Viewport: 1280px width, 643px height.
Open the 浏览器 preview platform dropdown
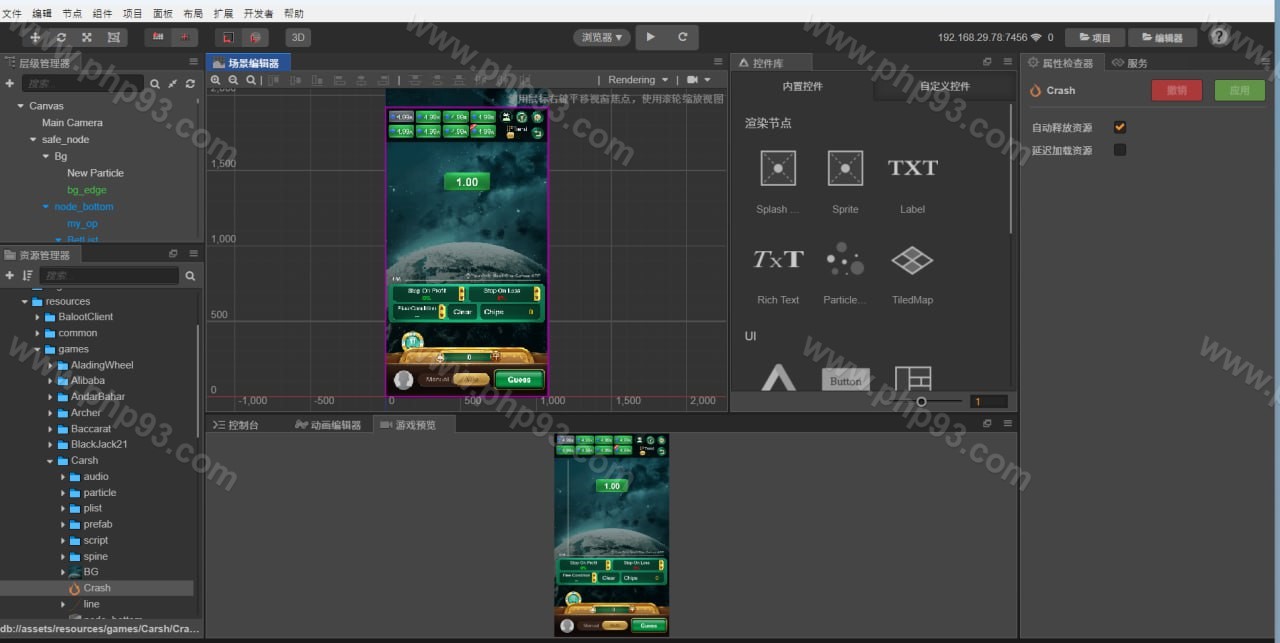[601, 37]
